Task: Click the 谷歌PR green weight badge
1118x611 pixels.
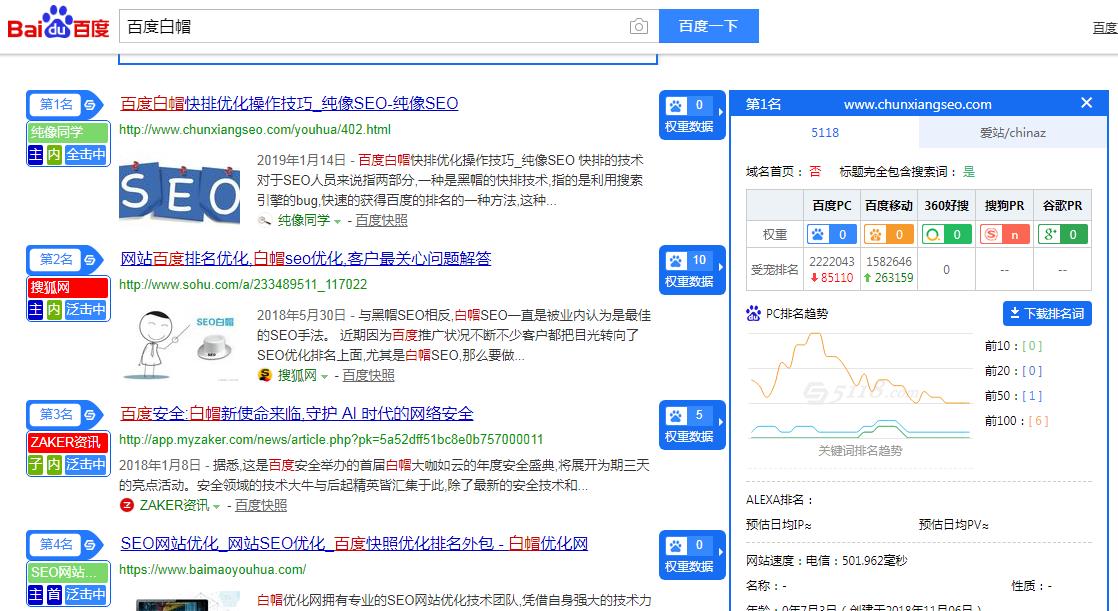Action: coord(1062,234)
